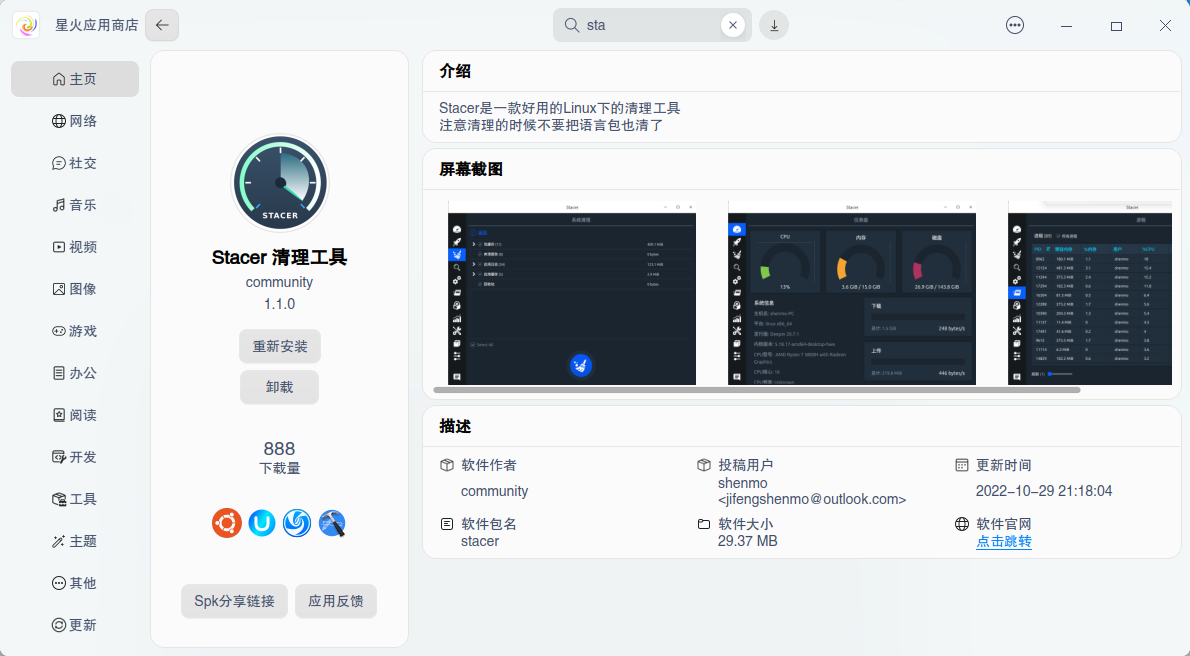Open the 网络 category in the sidebar

click(75, 120)
